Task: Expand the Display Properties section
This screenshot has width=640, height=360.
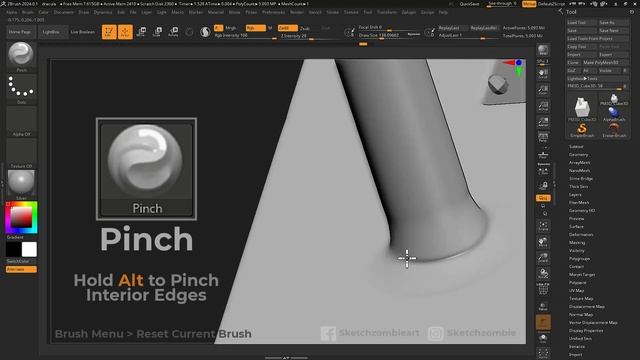Action: tap(586, 331)
